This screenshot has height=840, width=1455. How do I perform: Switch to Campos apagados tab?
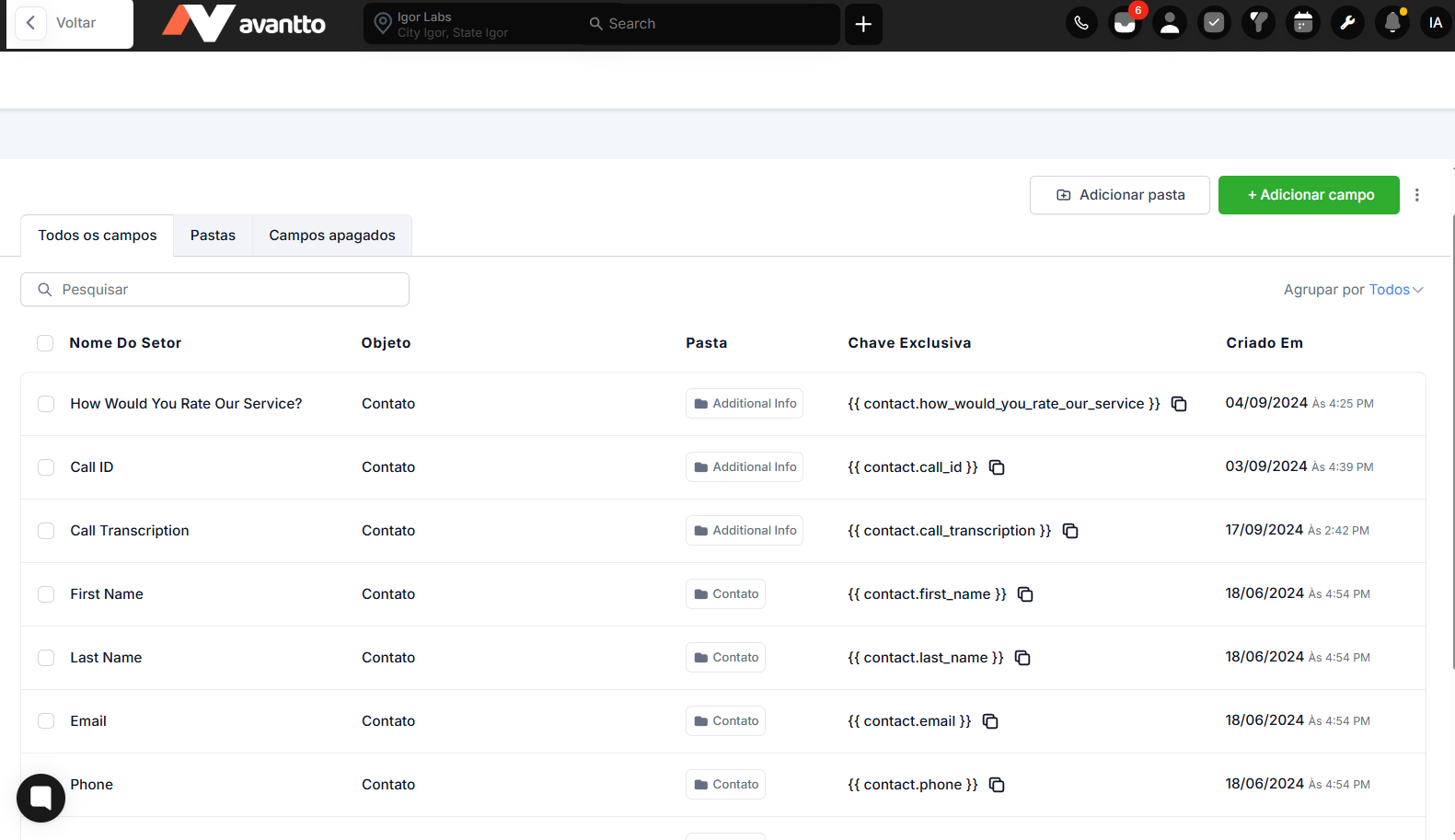coord(332,236)
